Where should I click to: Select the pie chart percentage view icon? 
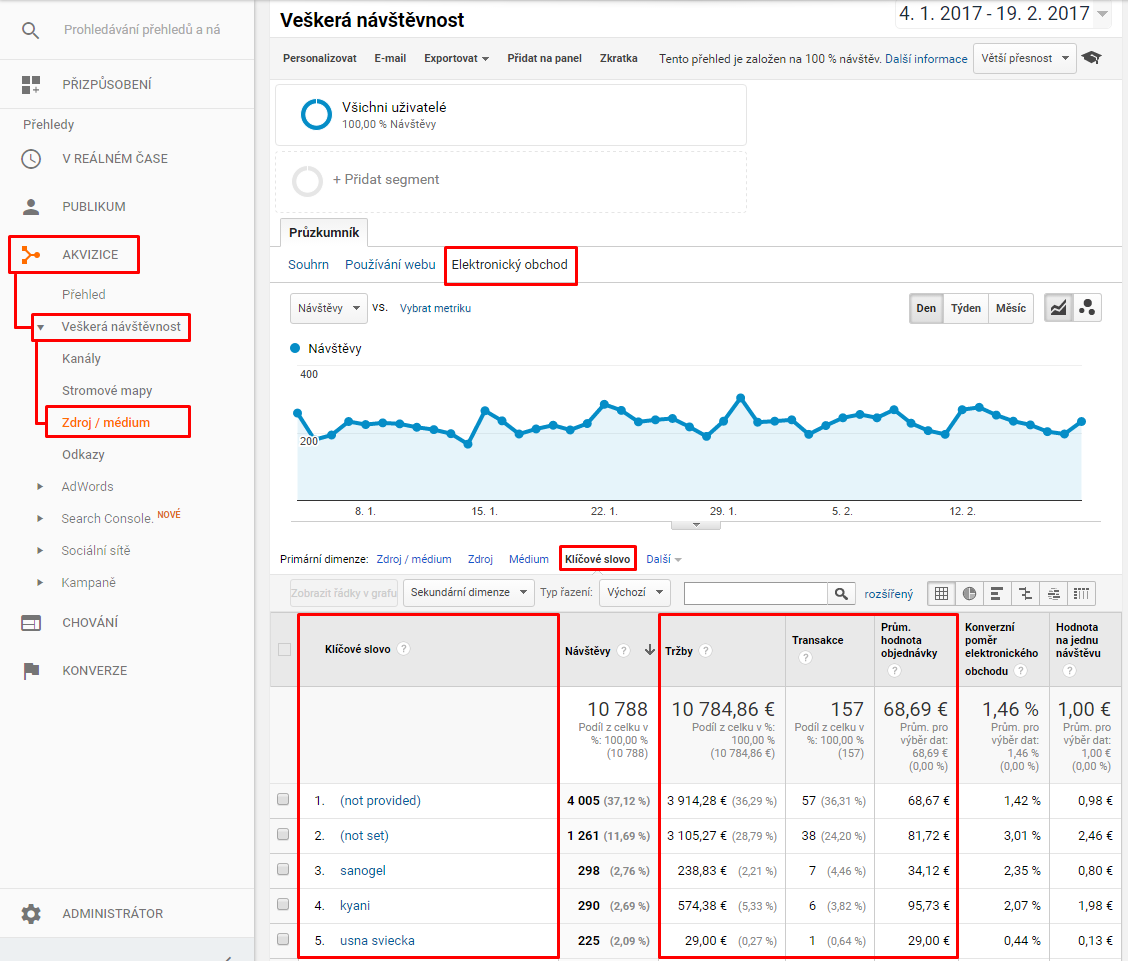pos(969,593)
